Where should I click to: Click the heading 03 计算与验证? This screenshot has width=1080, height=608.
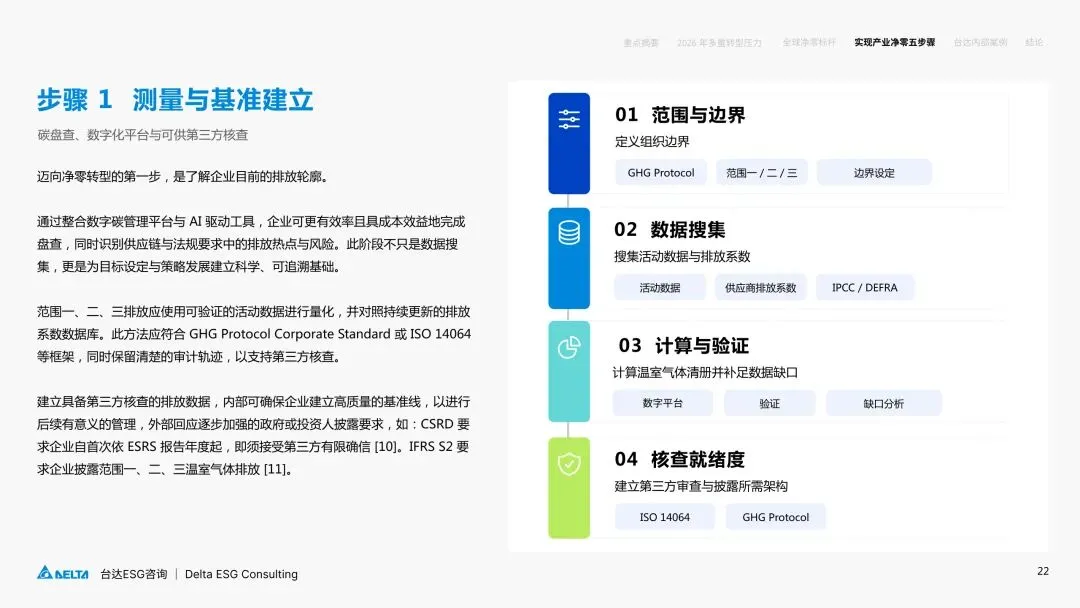(683, 345)
